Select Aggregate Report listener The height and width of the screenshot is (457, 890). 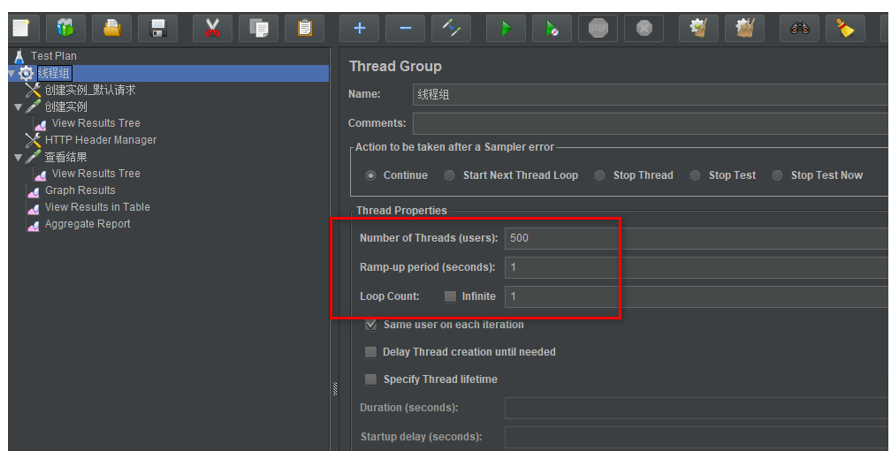(x=87, y=224)
